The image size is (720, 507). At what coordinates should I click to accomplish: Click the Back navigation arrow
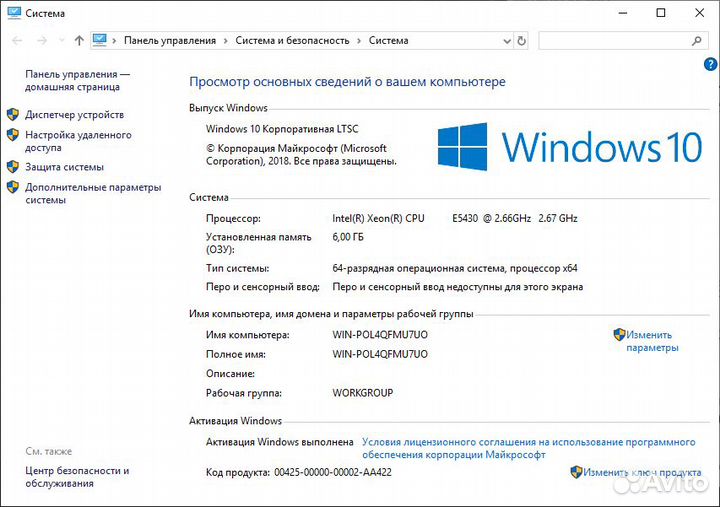coord(17,41)
